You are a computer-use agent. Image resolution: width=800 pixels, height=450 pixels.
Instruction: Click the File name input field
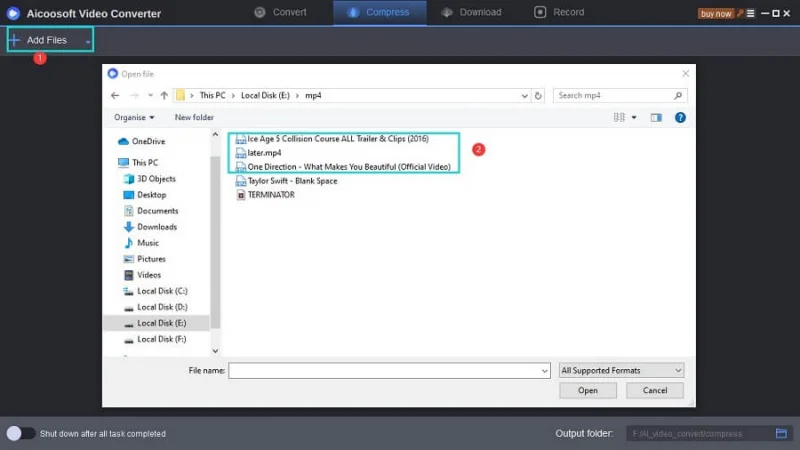click(x=388, y=370)
